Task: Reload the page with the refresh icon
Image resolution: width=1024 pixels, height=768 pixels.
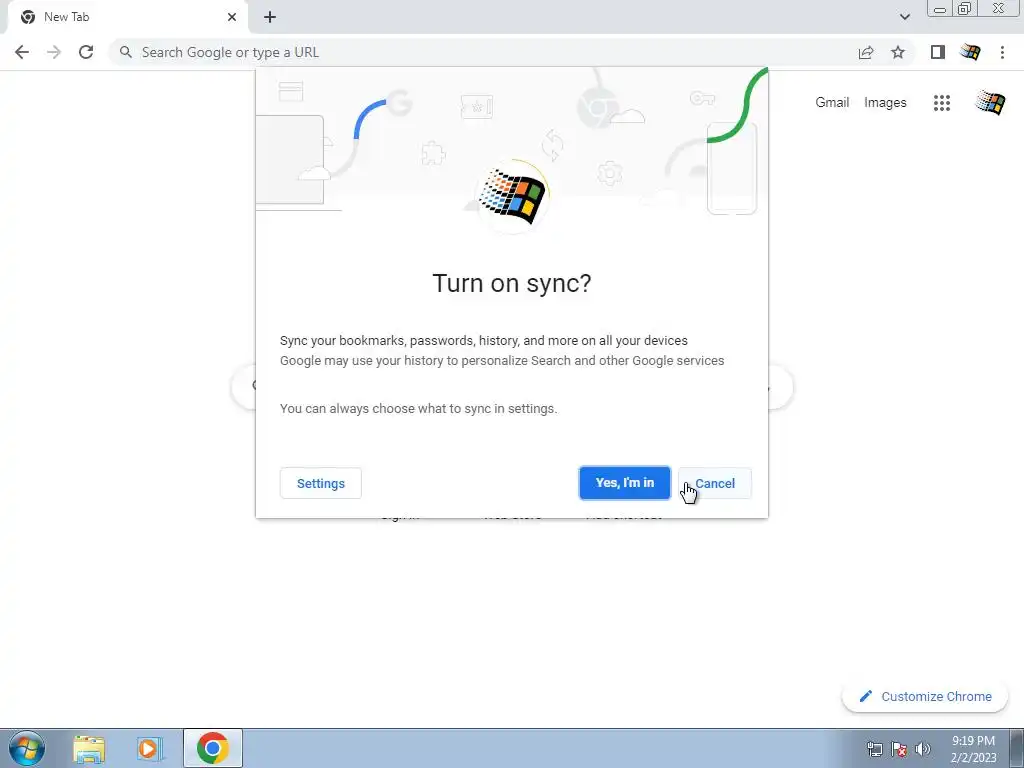Action: 86,52
